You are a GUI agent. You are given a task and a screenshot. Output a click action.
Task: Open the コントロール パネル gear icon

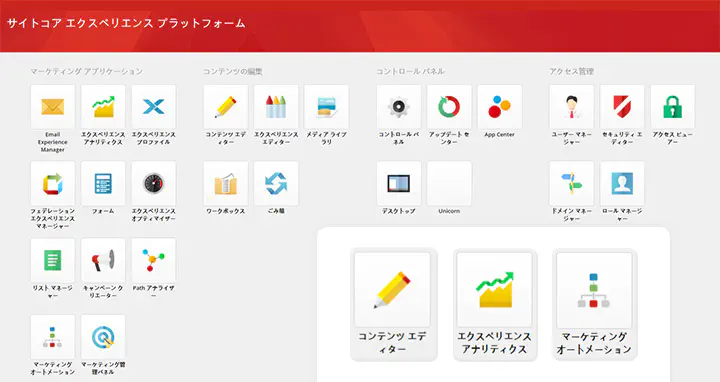(399, 107)
